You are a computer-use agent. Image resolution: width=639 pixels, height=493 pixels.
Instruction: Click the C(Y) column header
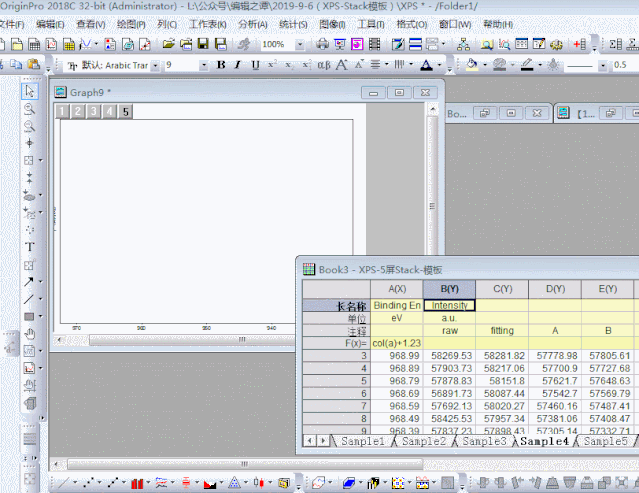coord(503,288)
